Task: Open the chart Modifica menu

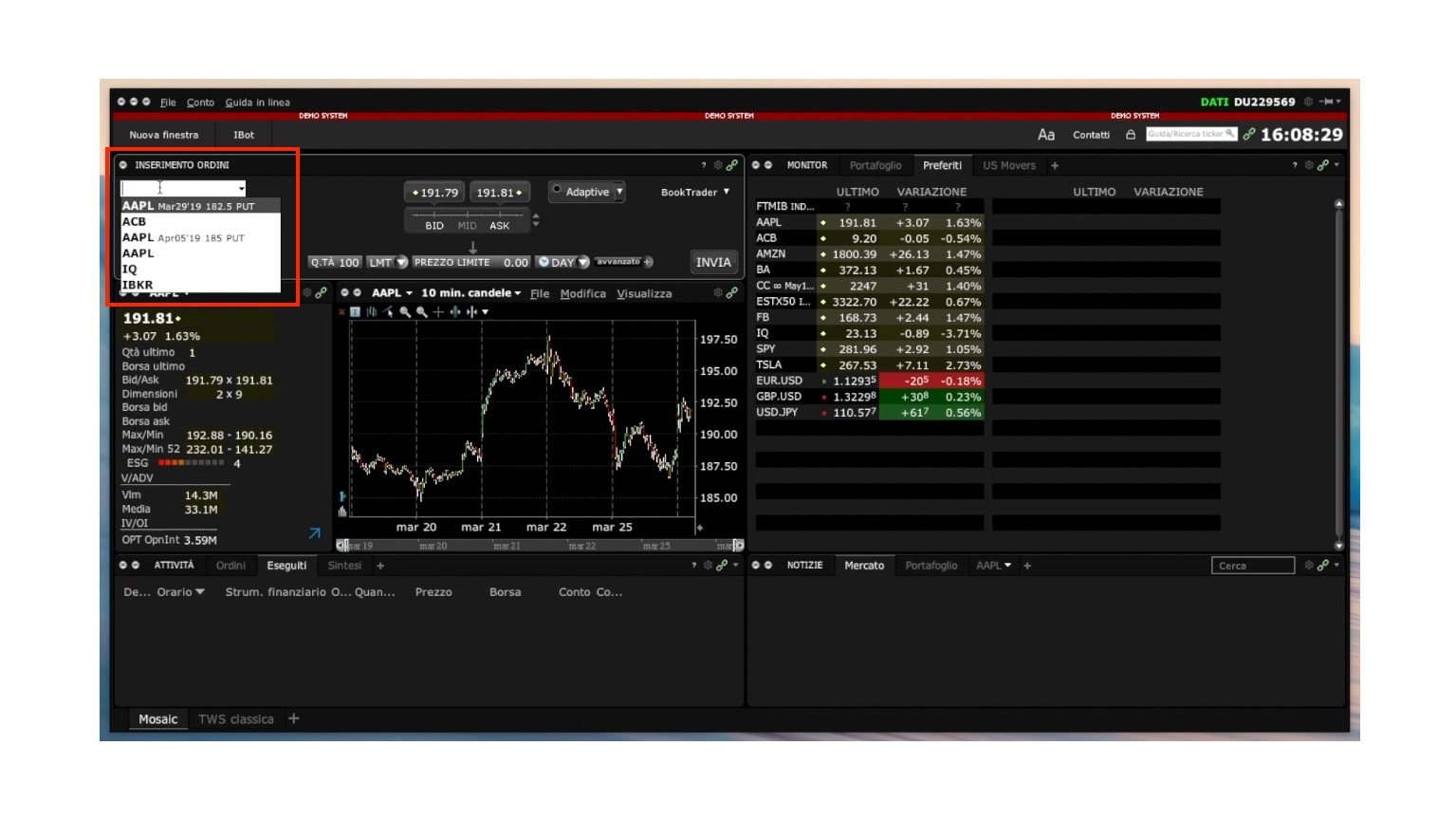Action: pyautogui.click(x=582, y=294)
